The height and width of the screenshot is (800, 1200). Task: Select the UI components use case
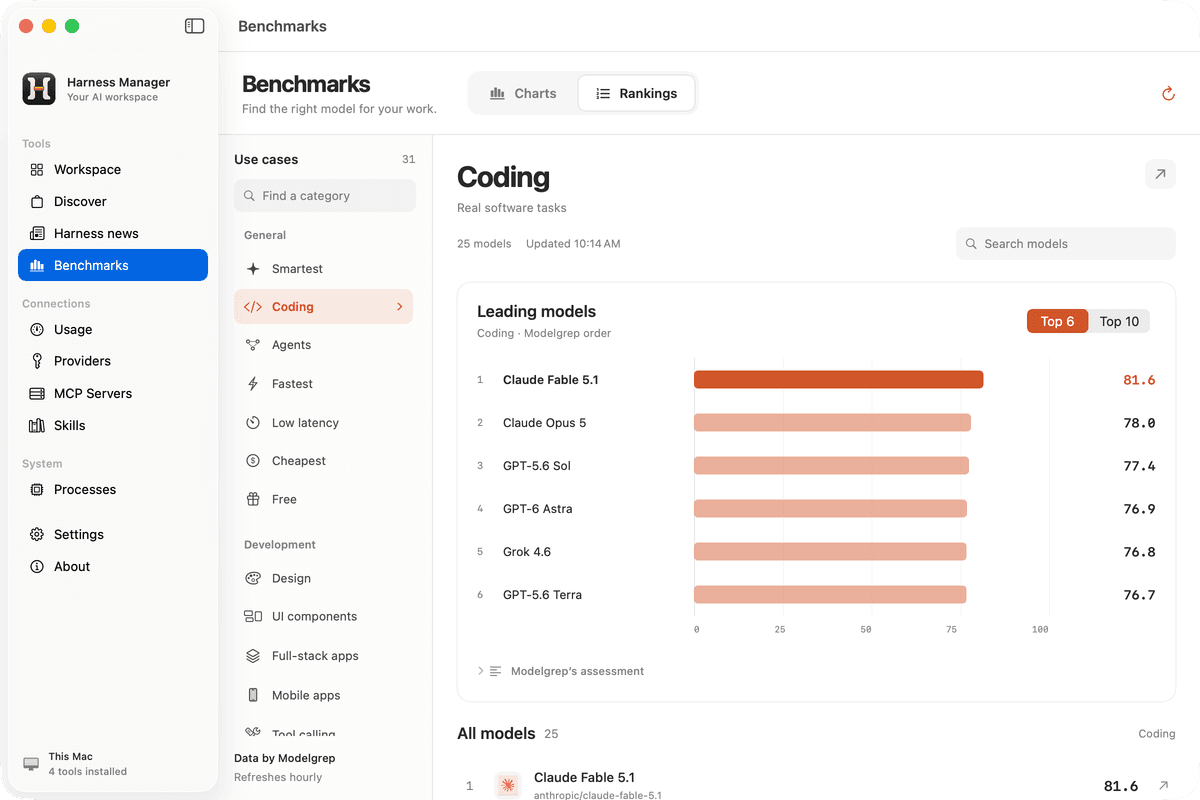pyautogui.click(x=323, y=616)
